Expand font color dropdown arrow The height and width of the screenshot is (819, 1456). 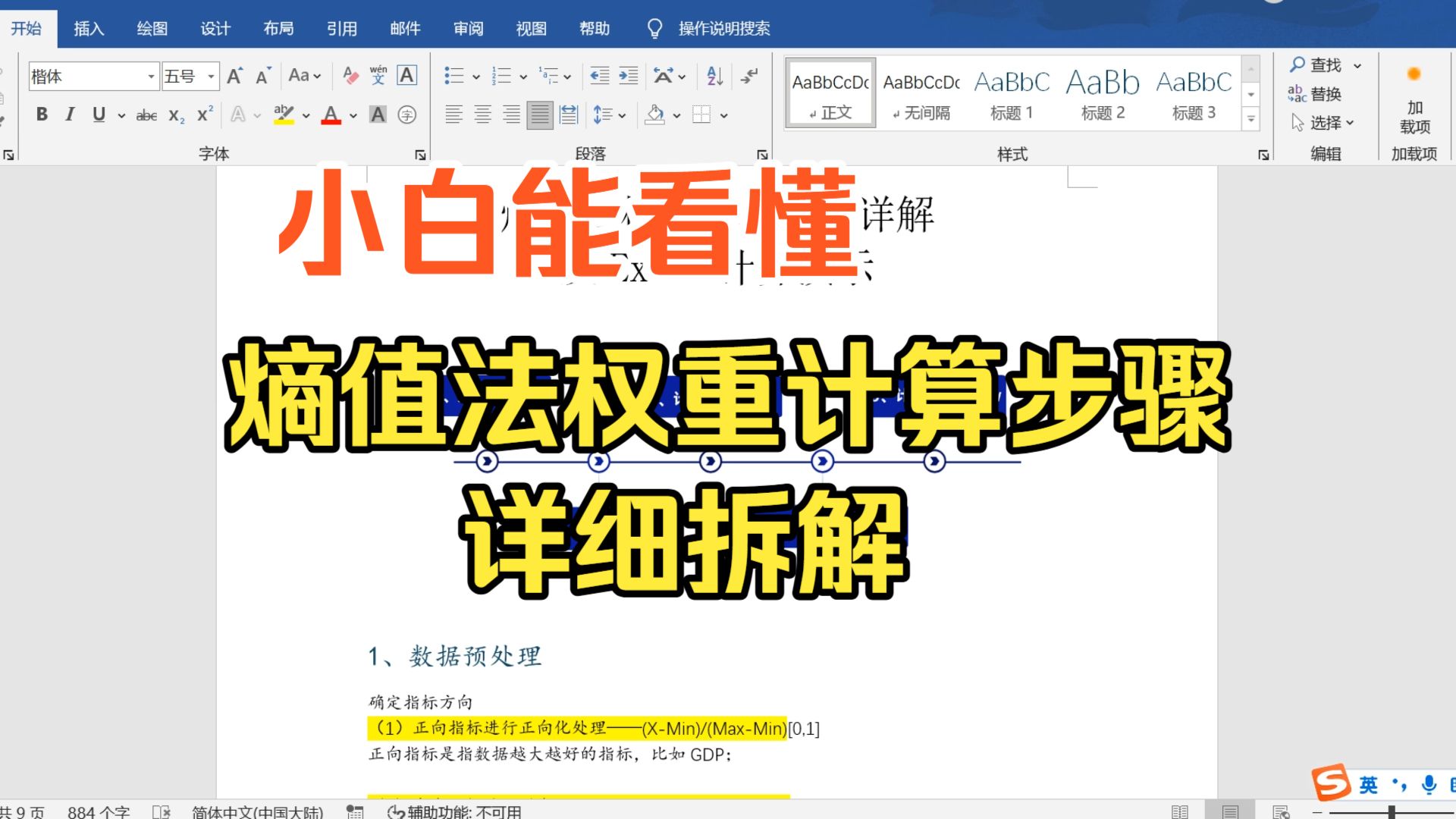[353, 115]
